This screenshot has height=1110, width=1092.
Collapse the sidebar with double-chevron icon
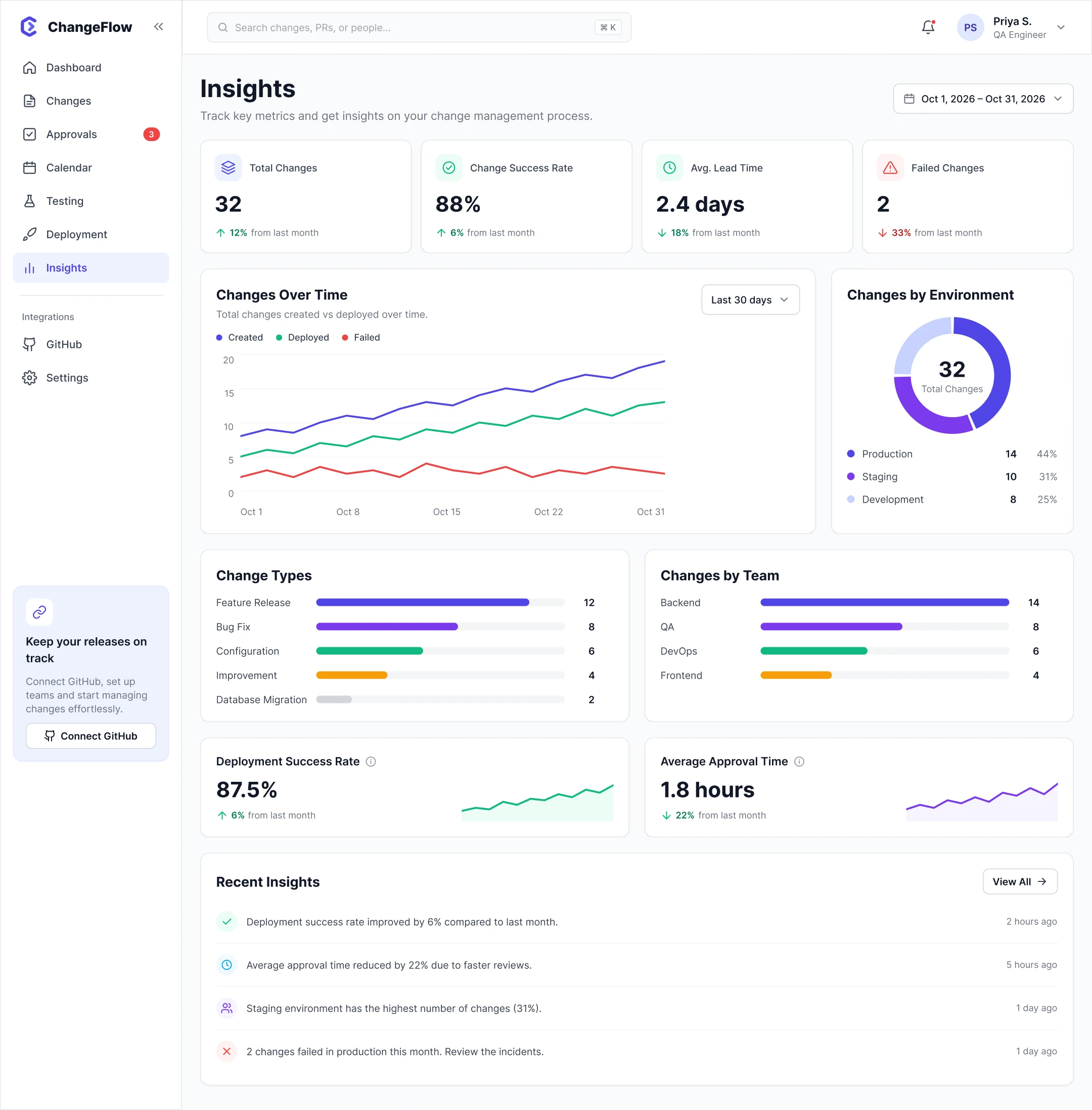158,27
